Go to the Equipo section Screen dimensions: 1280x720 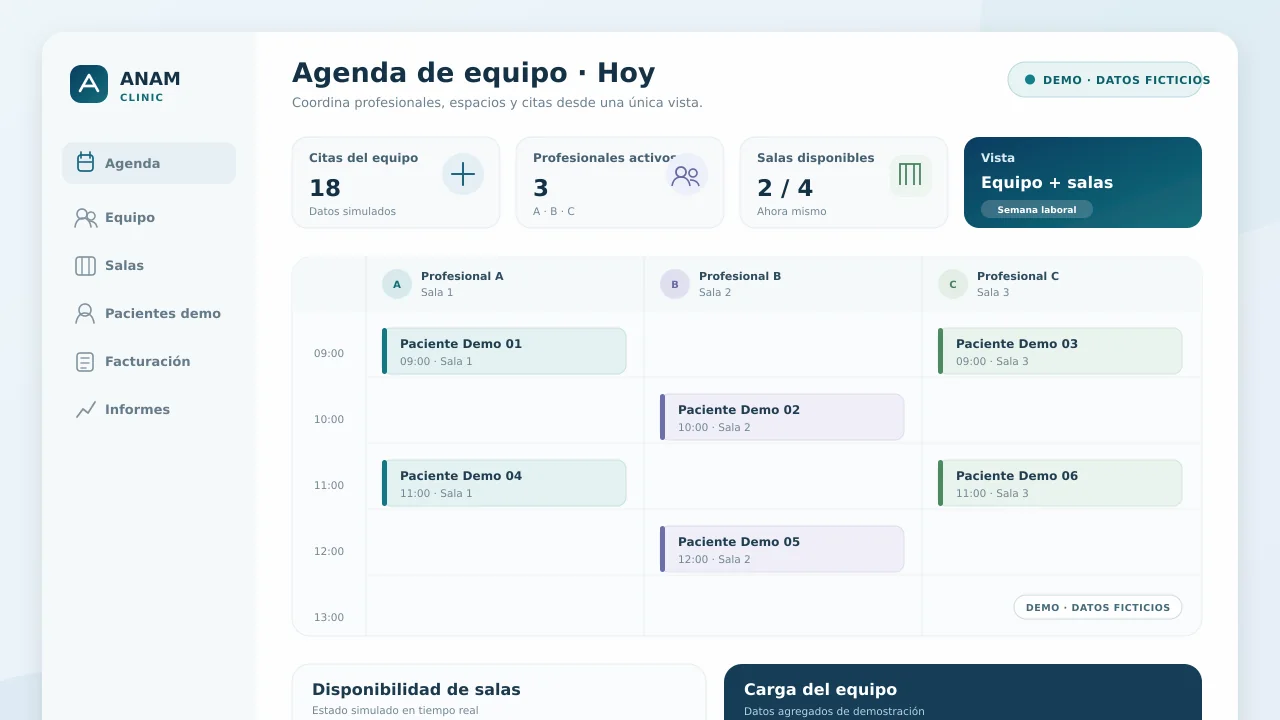(x=149, y=217)
